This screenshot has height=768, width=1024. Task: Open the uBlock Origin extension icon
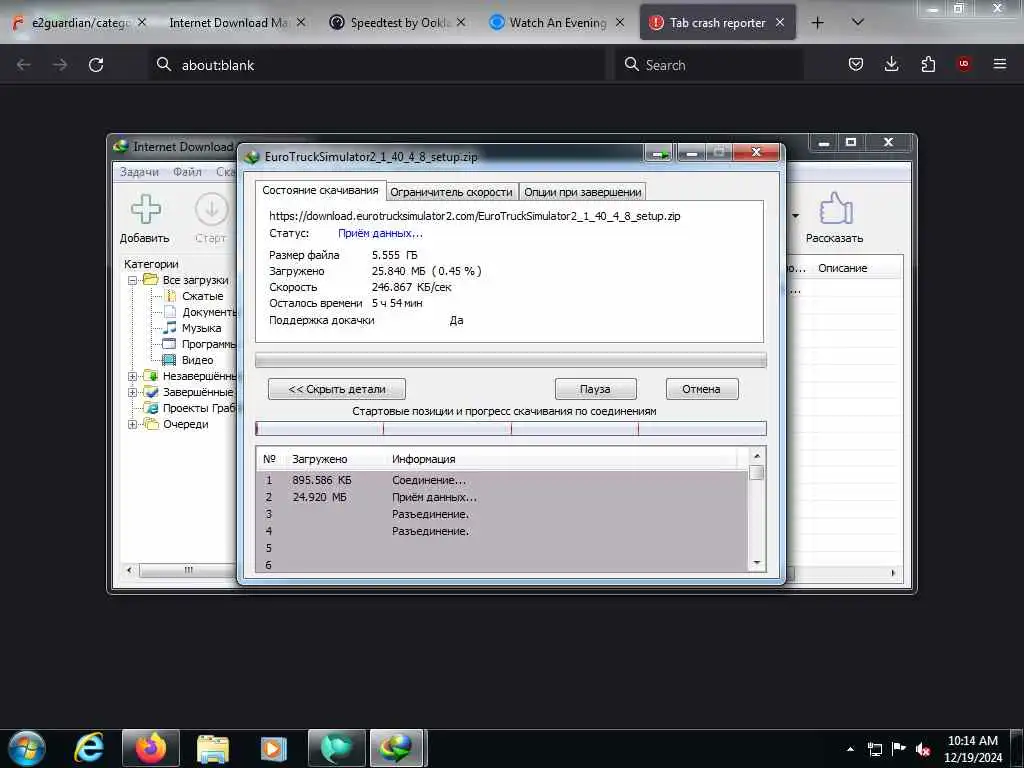coord(964,64)
